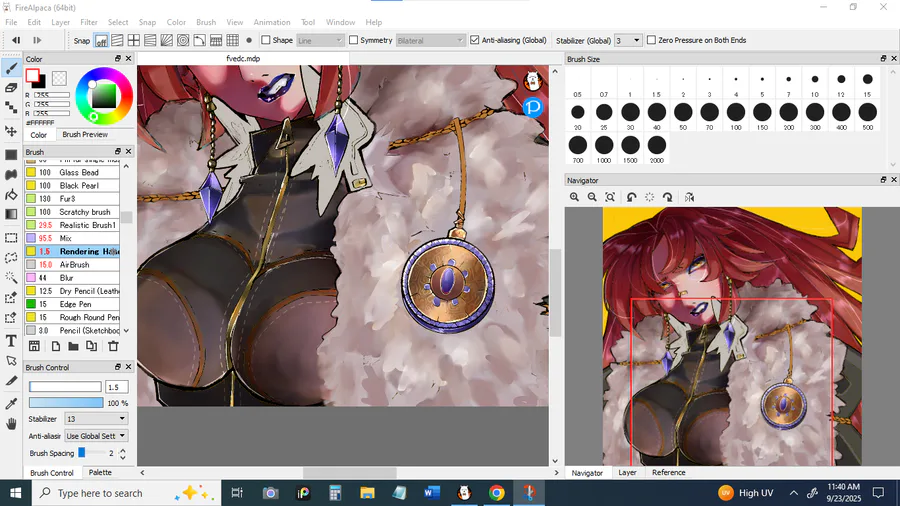This screenshot has width=900, height=506.
Task: Enable curve snap
Action: point(200,40)
